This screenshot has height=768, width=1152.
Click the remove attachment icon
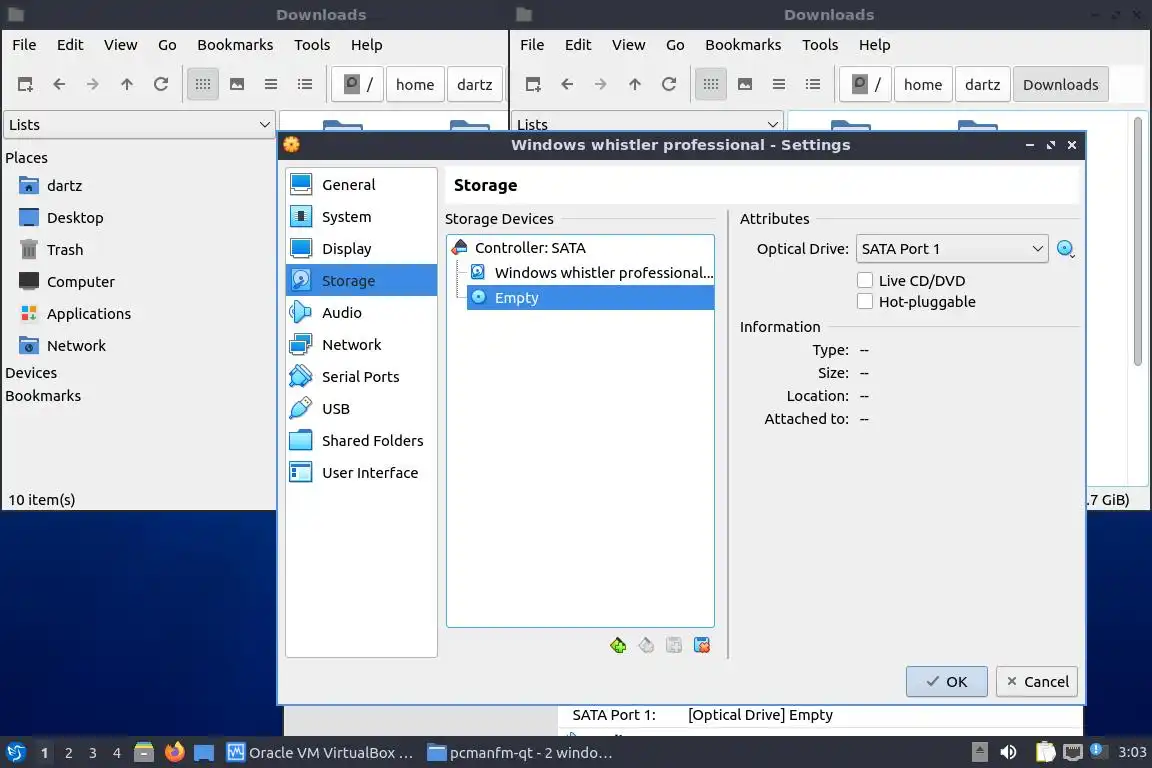(702, 645)
